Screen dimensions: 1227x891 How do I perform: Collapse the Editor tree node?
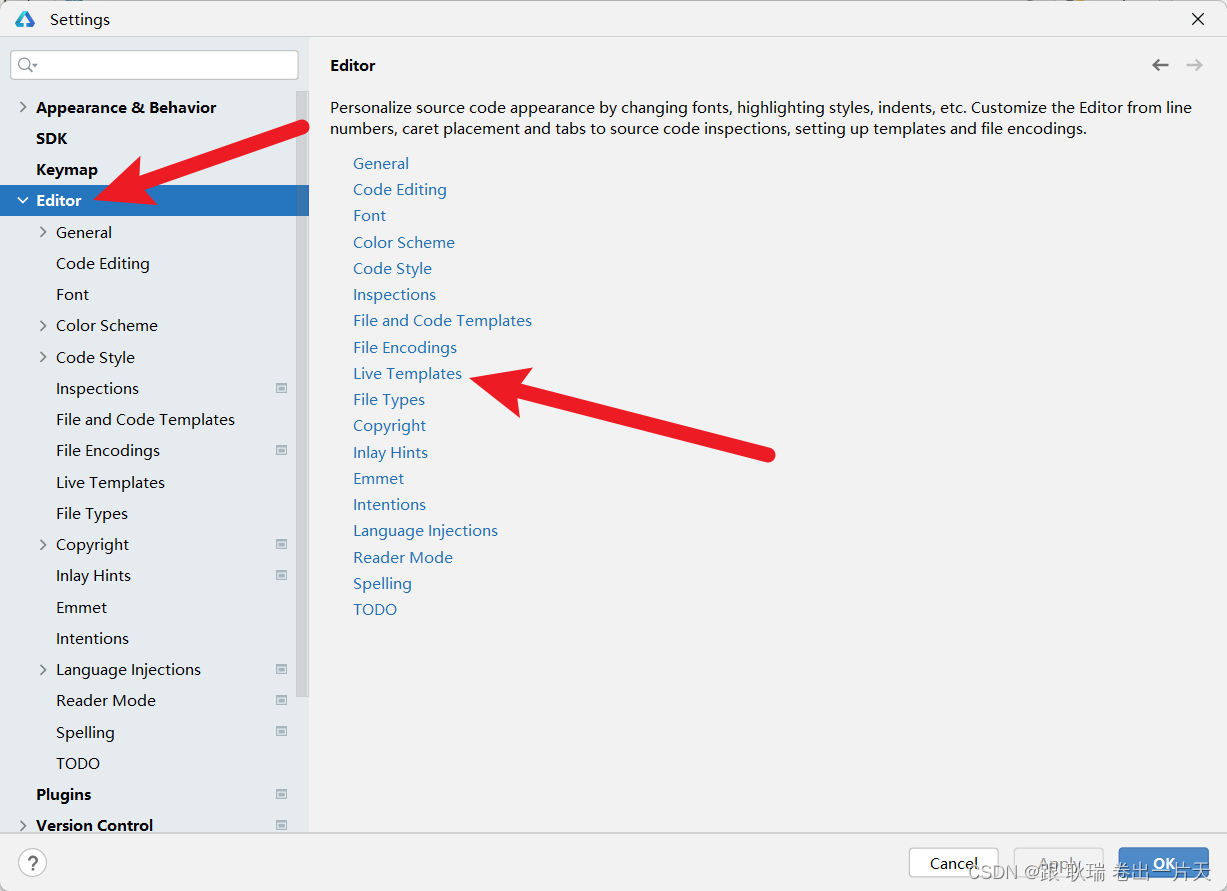pyautogui.click(x=23, y=200)
